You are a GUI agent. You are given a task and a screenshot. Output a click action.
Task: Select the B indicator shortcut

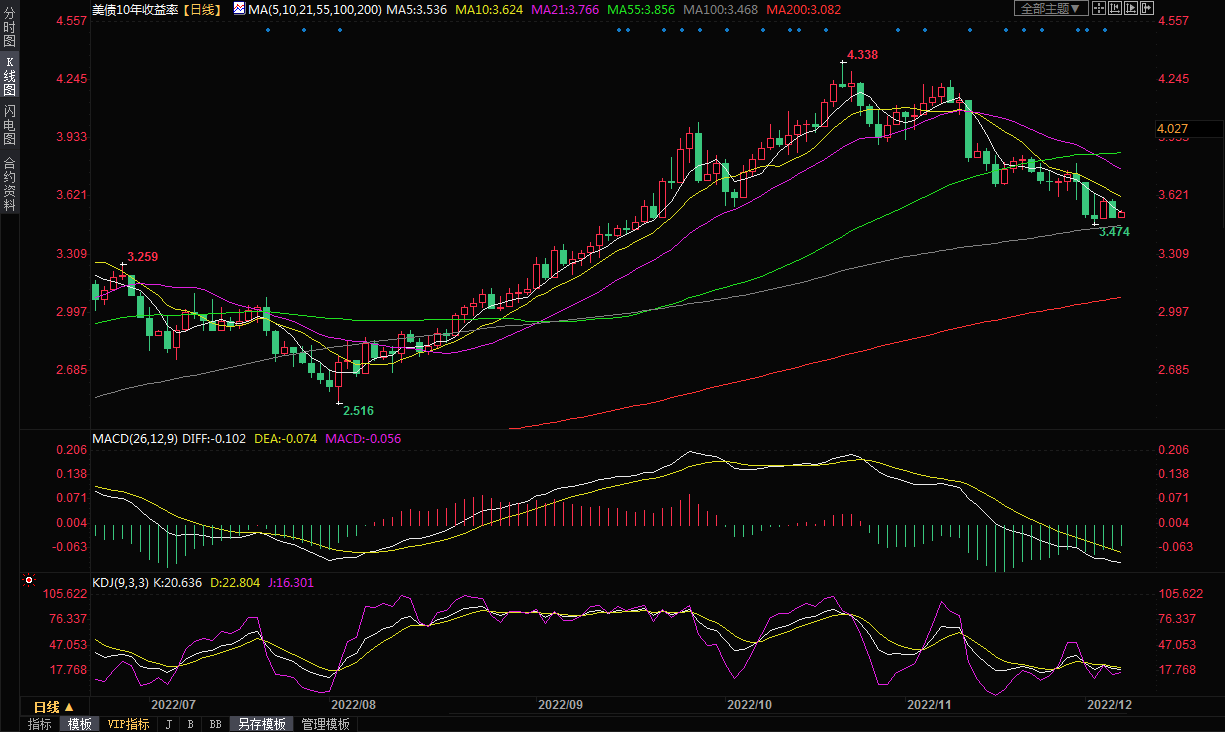[x=191, y=724]
